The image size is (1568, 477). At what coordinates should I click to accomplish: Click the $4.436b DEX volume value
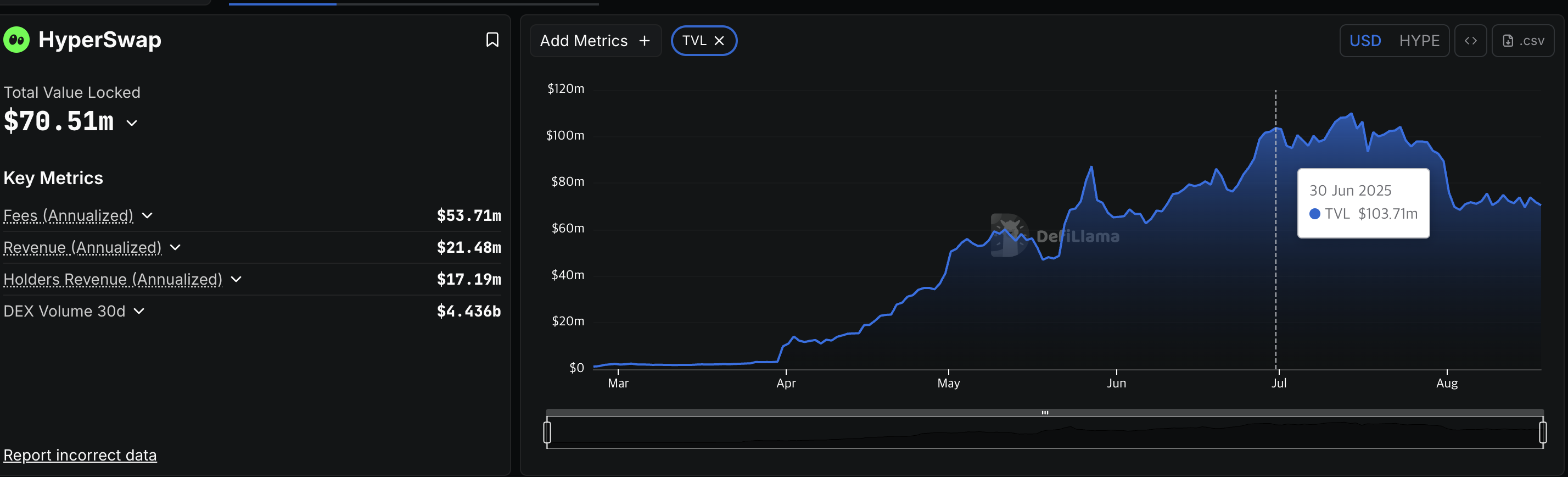tap(469, 311)
